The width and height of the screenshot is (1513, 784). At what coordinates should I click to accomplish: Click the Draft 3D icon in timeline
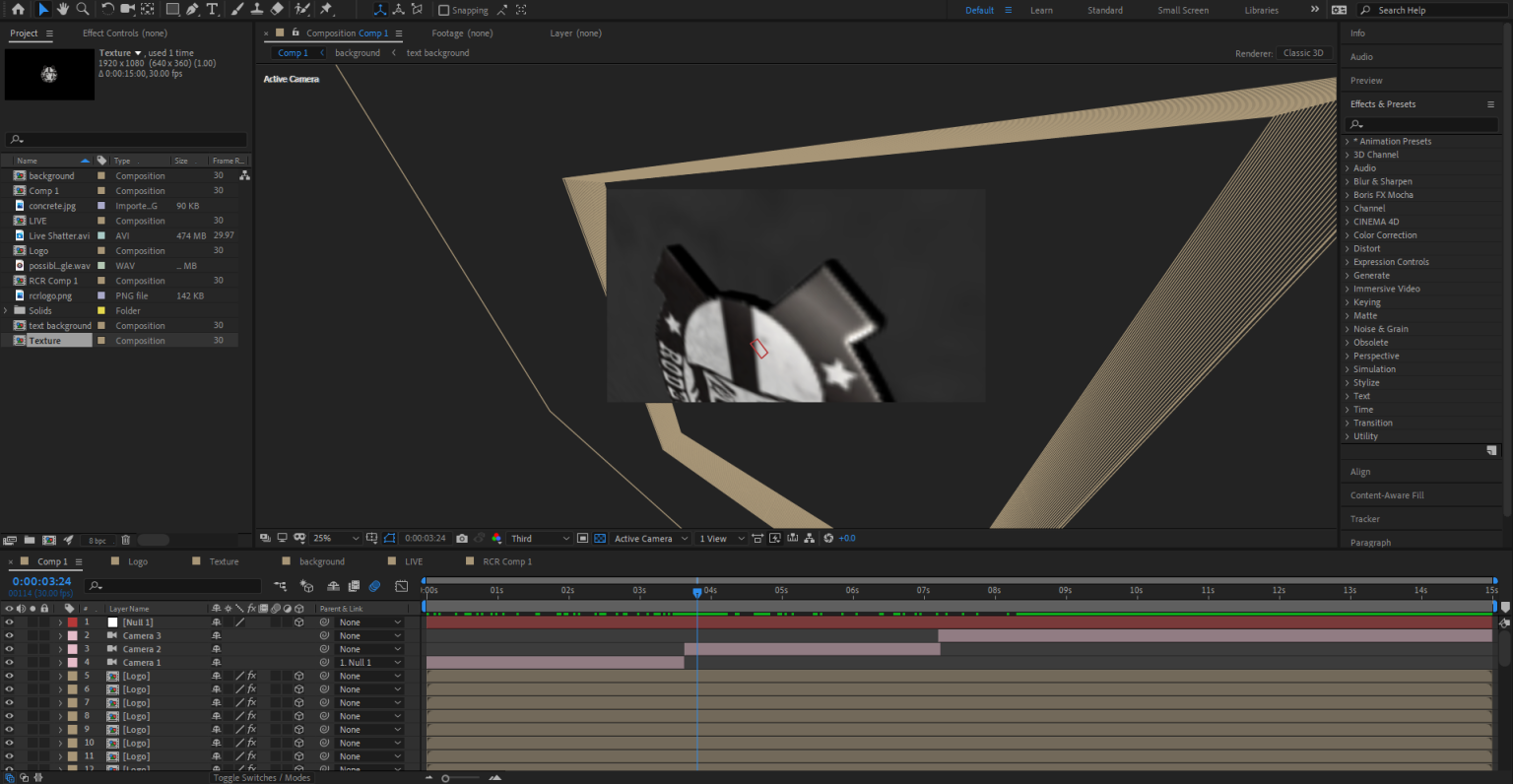click(306, 586)
